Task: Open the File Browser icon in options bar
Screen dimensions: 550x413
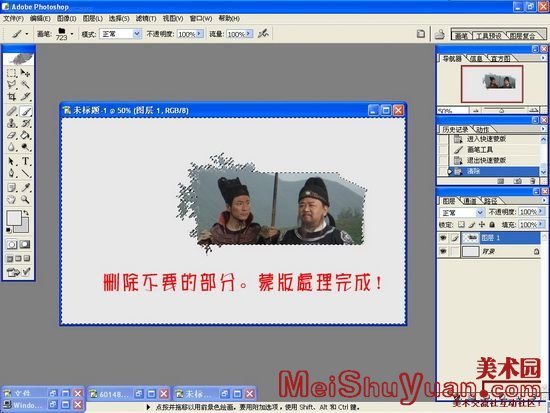Action: coord(421,34)
